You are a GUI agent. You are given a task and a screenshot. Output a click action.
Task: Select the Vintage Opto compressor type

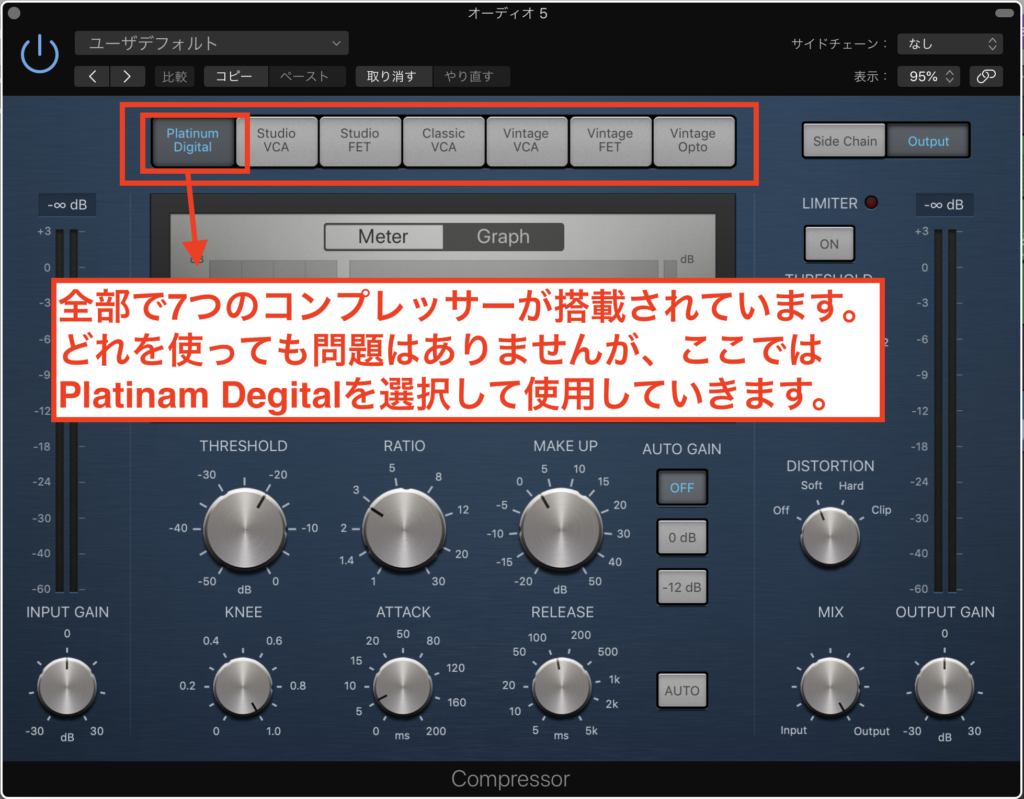click(693, 140)
